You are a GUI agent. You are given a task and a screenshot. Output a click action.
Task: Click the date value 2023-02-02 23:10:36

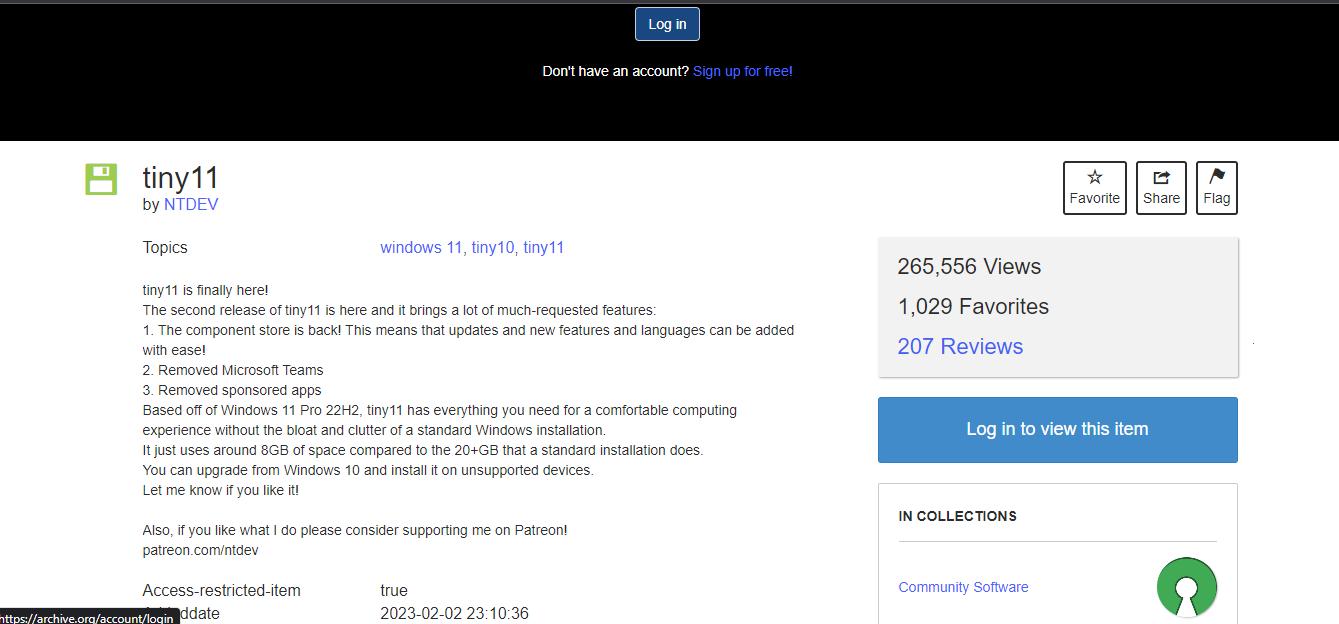[454, 613]
